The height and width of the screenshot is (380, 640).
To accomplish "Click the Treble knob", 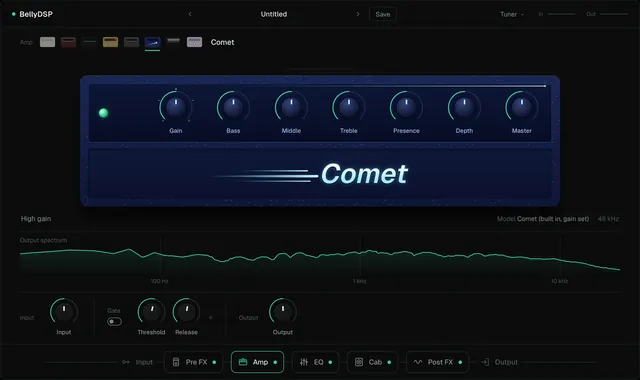I will tap(349, 107).
